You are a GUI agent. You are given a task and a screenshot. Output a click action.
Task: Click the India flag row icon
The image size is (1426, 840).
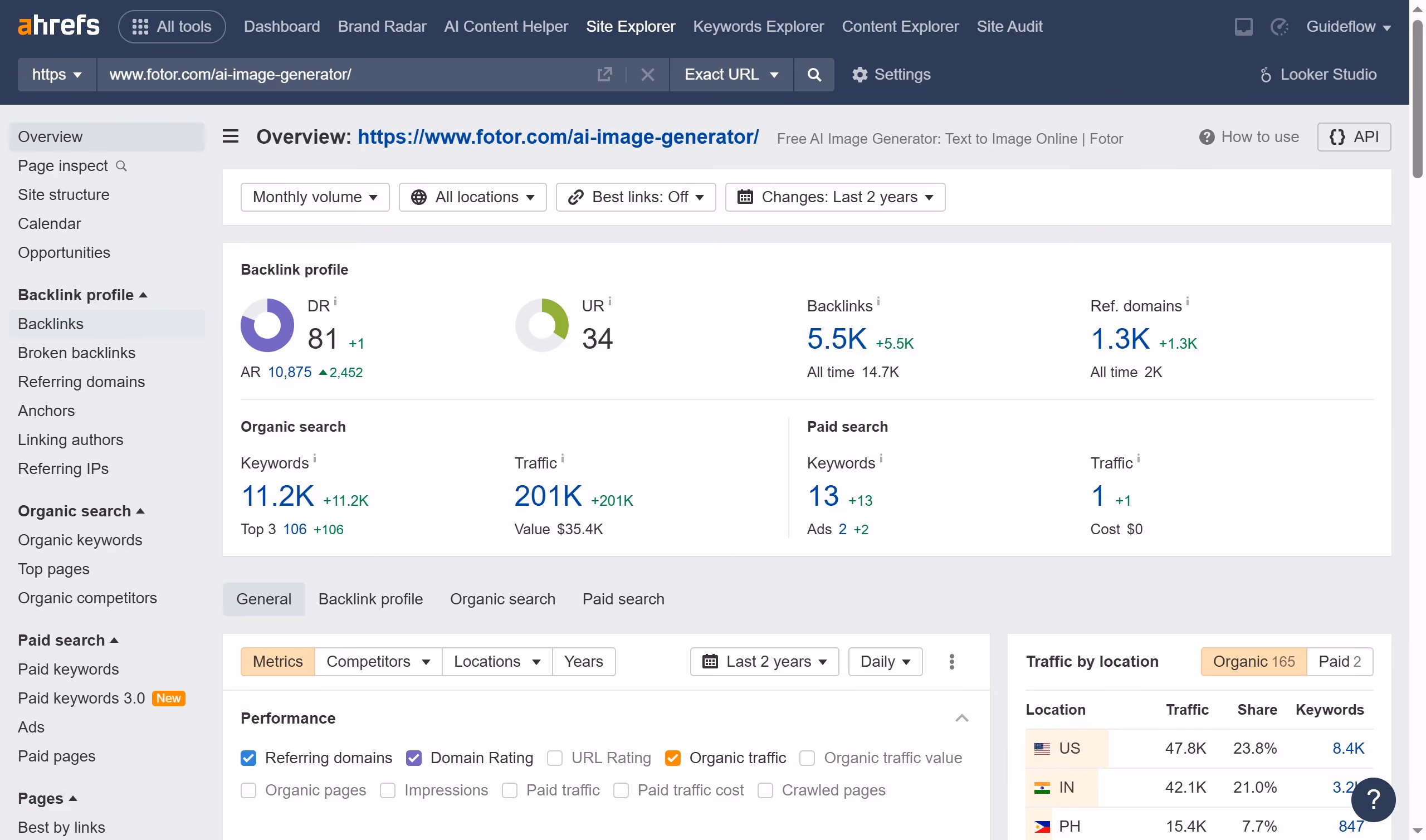pos(1042,787)
